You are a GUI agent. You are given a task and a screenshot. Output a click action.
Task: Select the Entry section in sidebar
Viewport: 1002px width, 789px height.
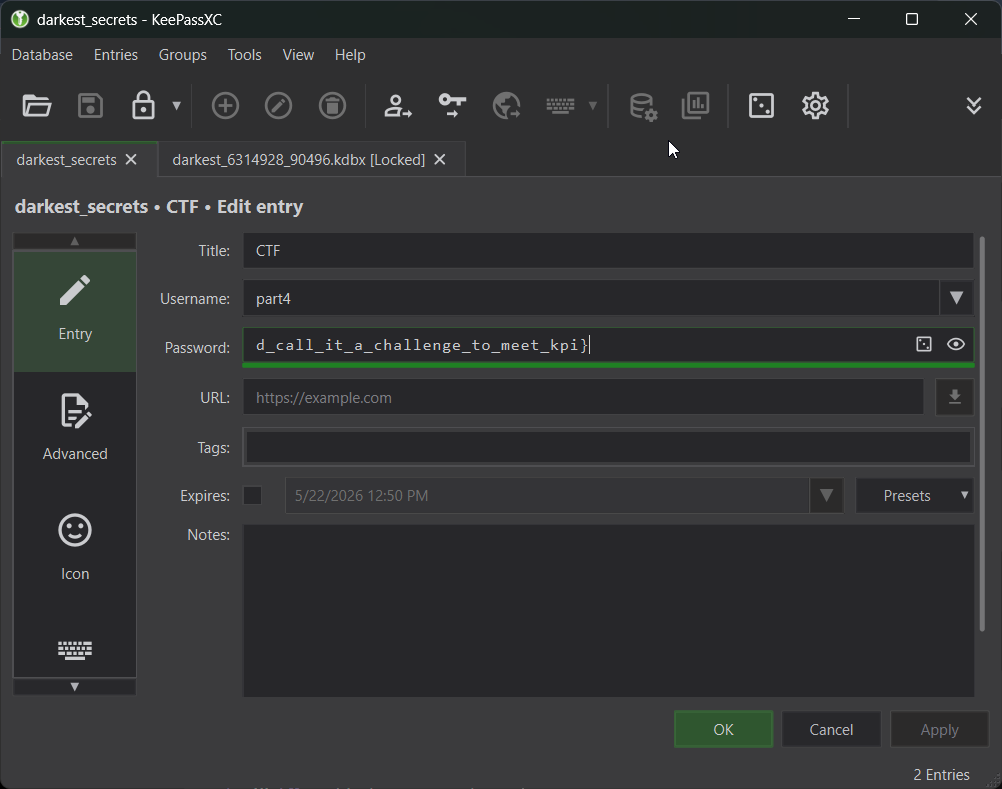pos(75,310)
